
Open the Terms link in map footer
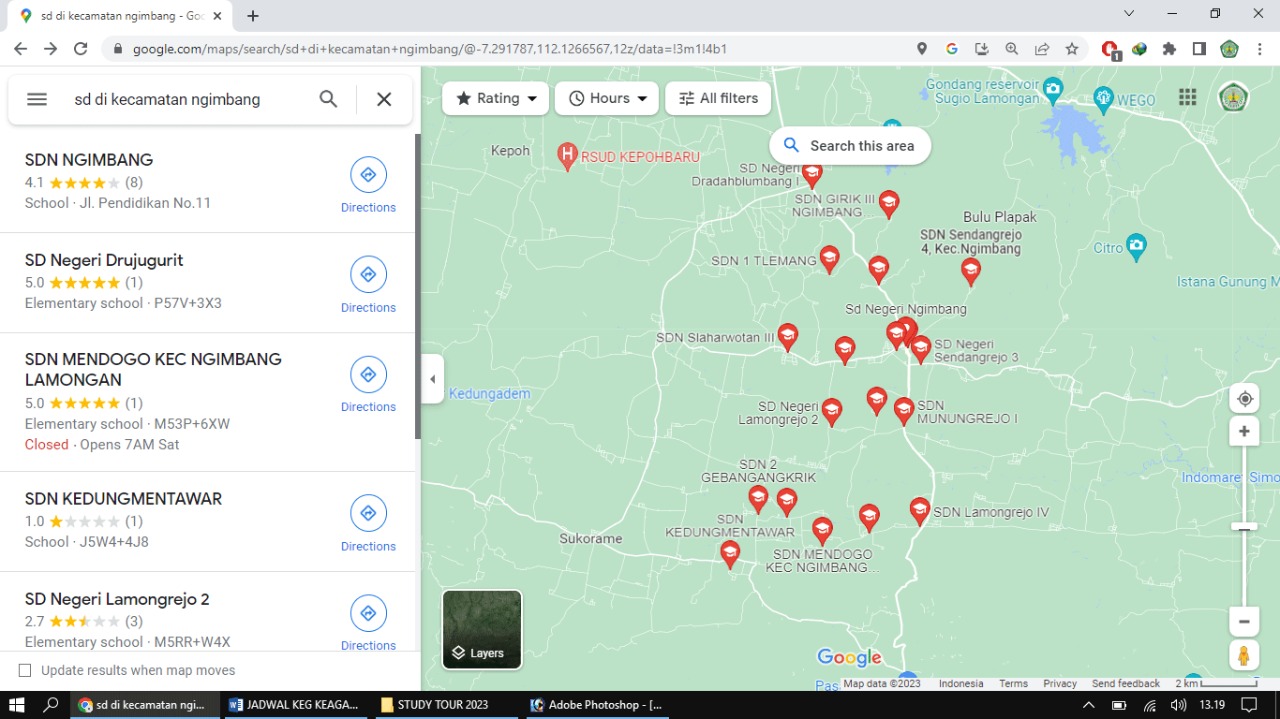point(1013,684)
